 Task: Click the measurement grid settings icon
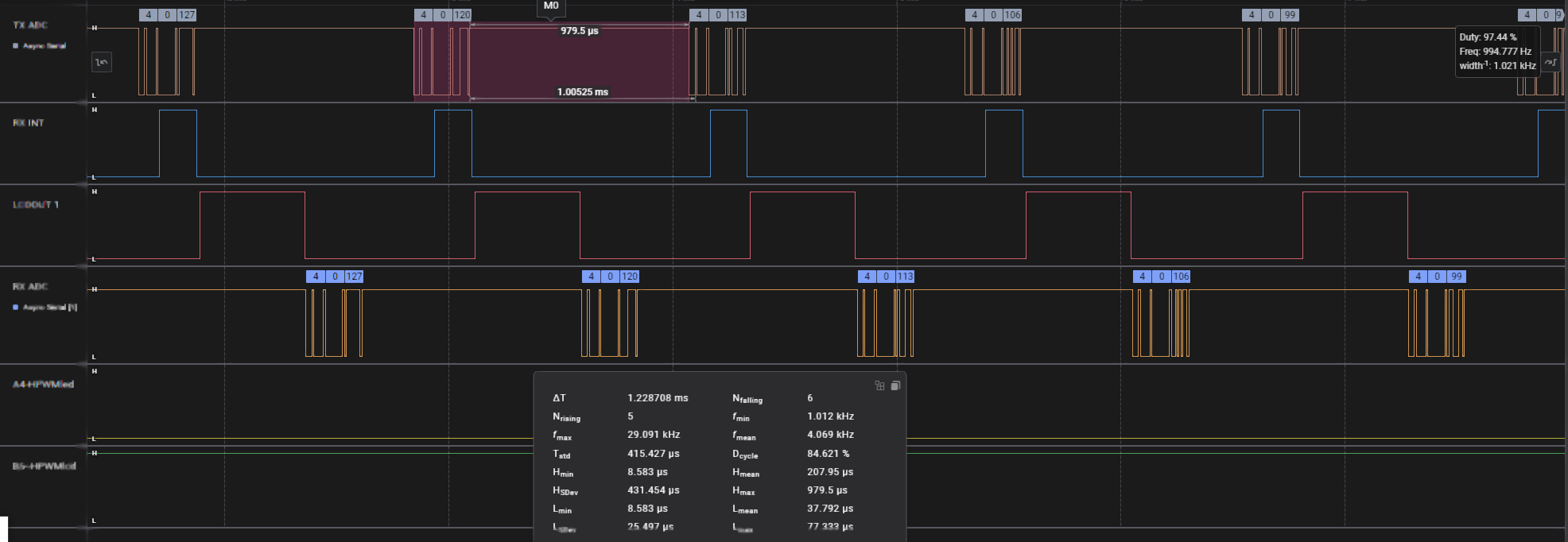click(x=879, y=385)
